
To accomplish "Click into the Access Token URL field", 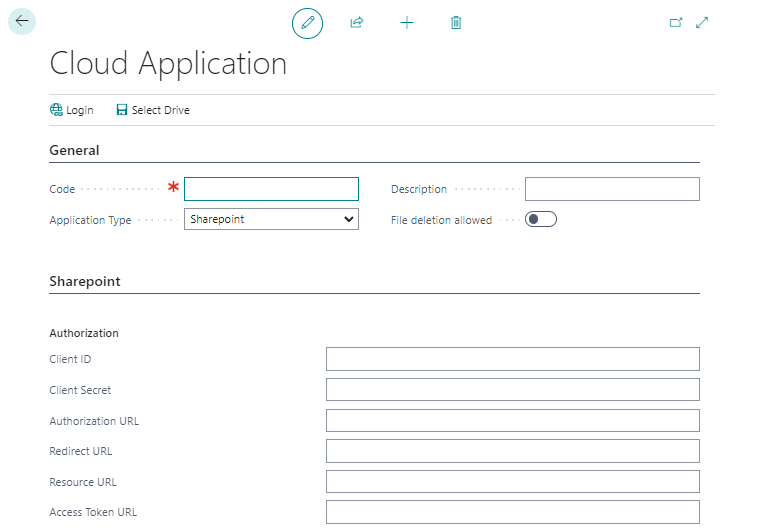I will (513, 512).
